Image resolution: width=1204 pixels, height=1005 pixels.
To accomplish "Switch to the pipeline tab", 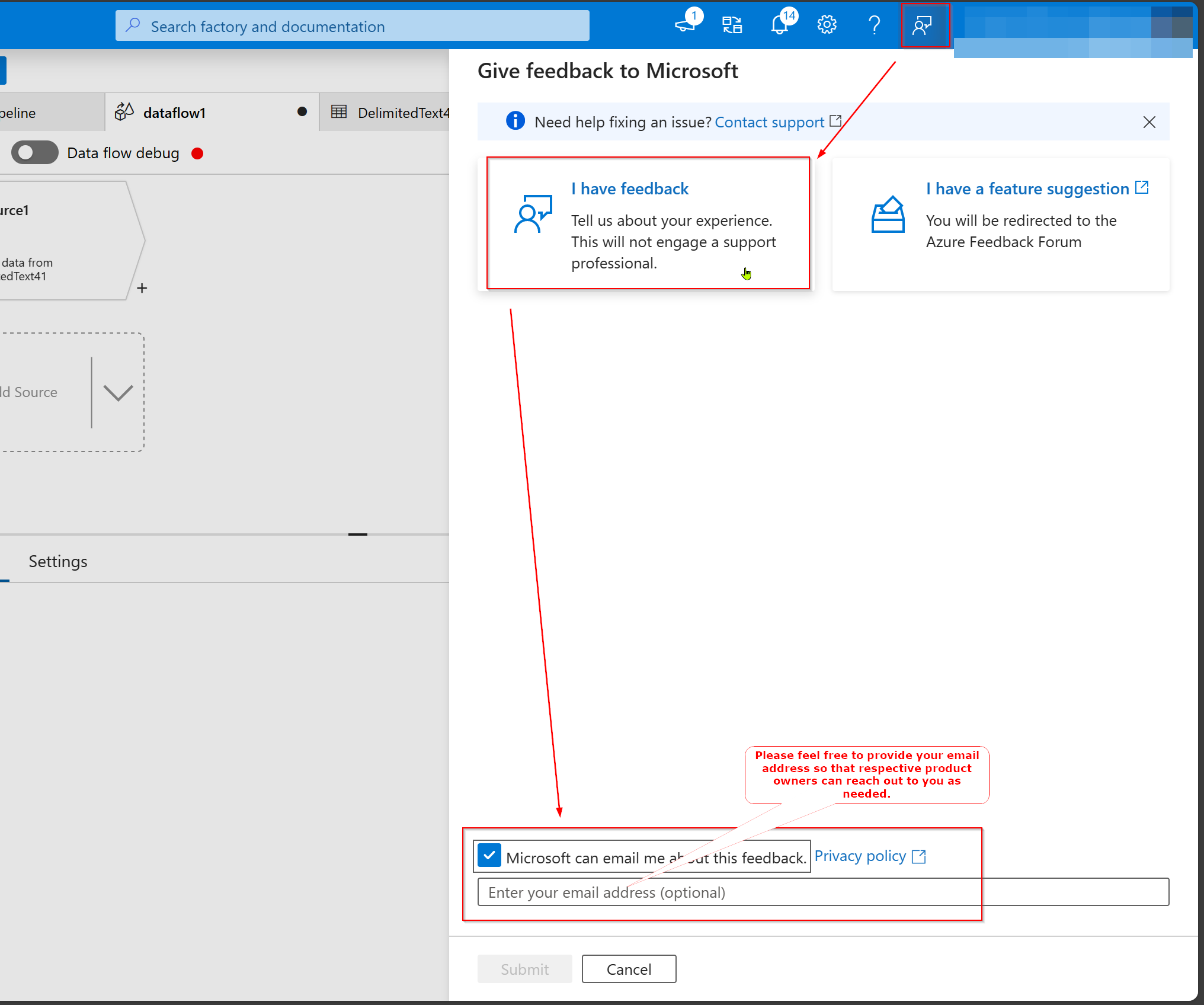I will point(51,112).
